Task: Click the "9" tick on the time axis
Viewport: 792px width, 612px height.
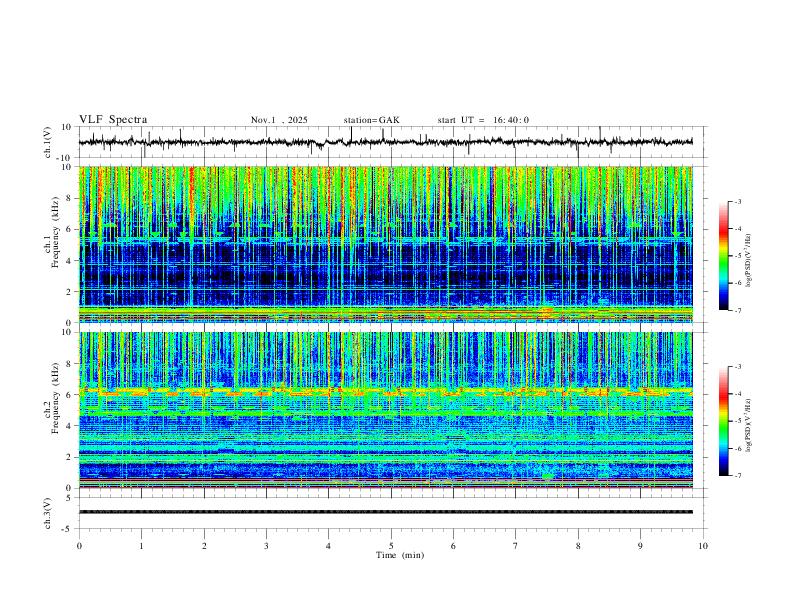Action: (640, 546)
